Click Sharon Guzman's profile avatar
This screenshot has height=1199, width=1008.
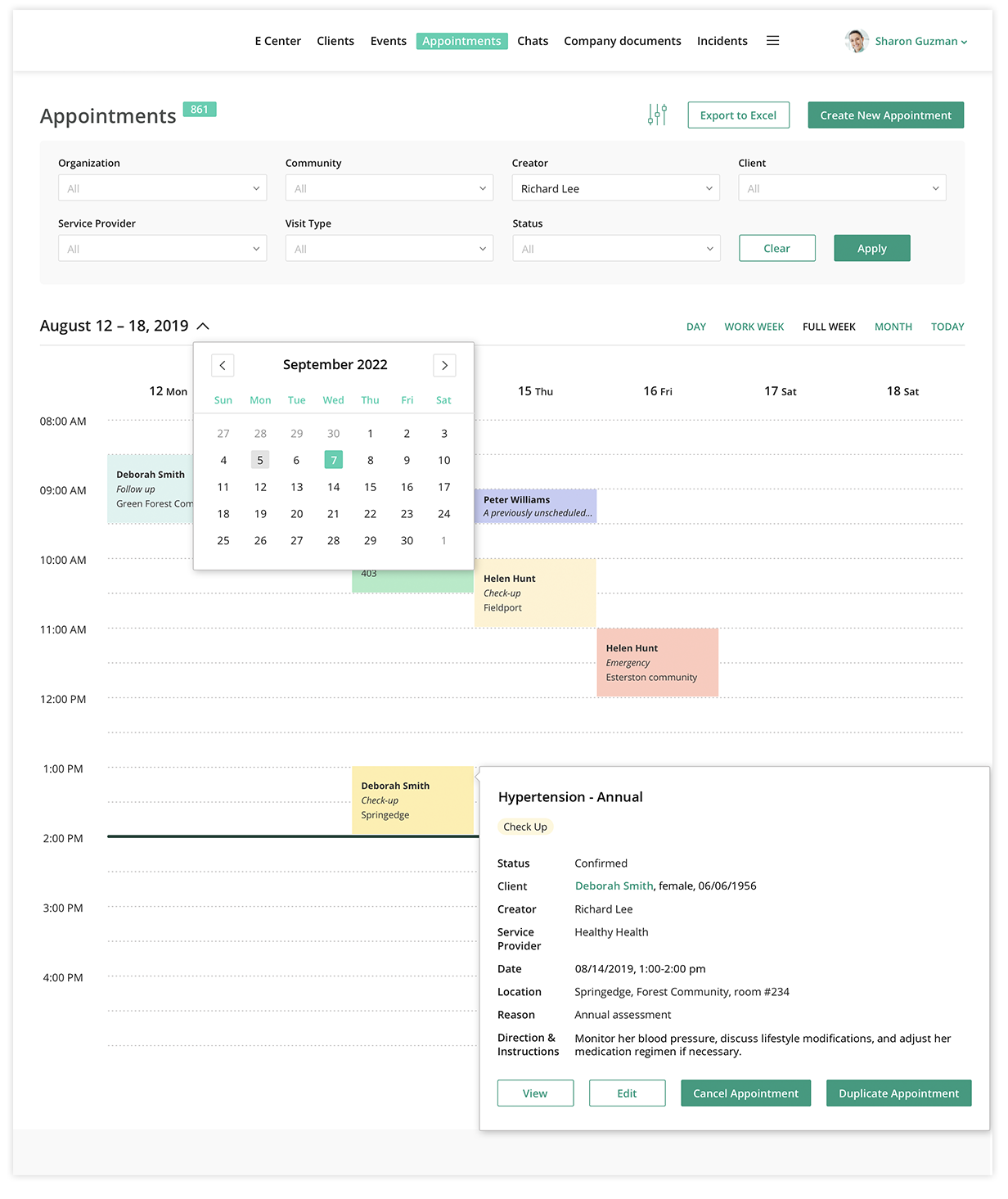857,41
